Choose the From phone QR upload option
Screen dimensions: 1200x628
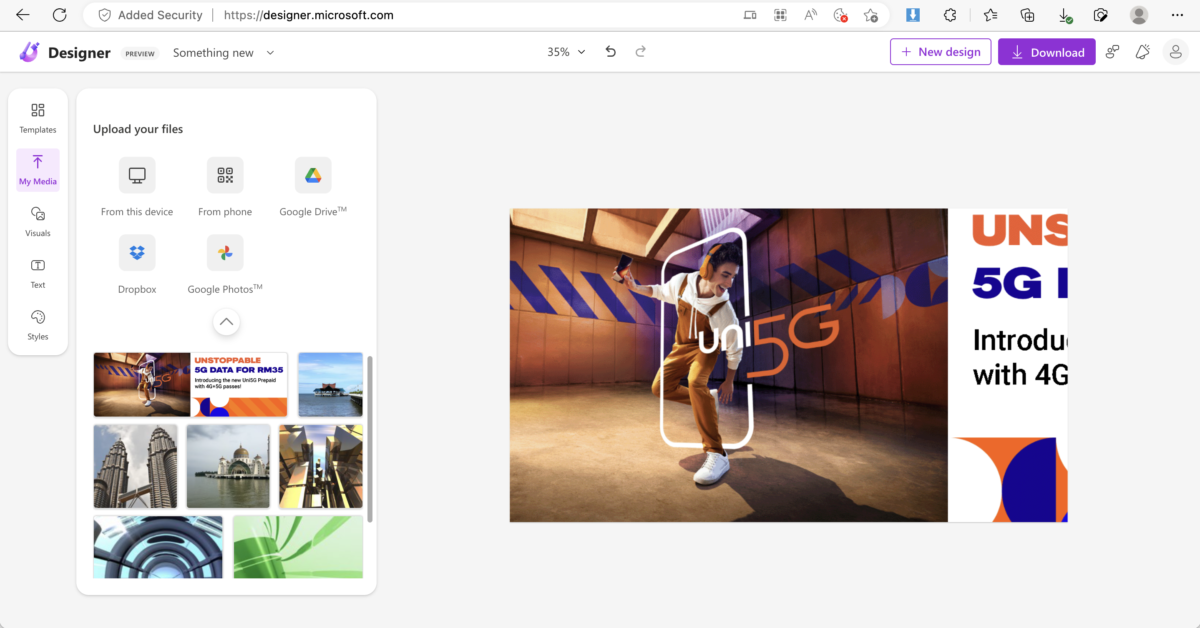[x=225, y=176]
